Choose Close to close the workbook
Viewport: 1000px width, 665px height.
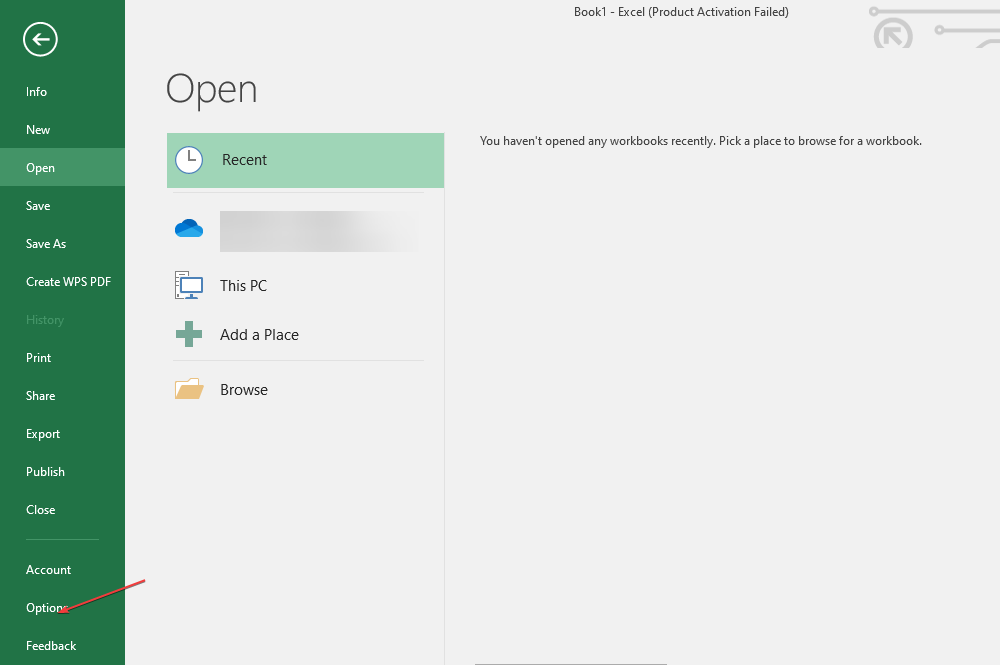pyautogui.click(x=62, y=510)
